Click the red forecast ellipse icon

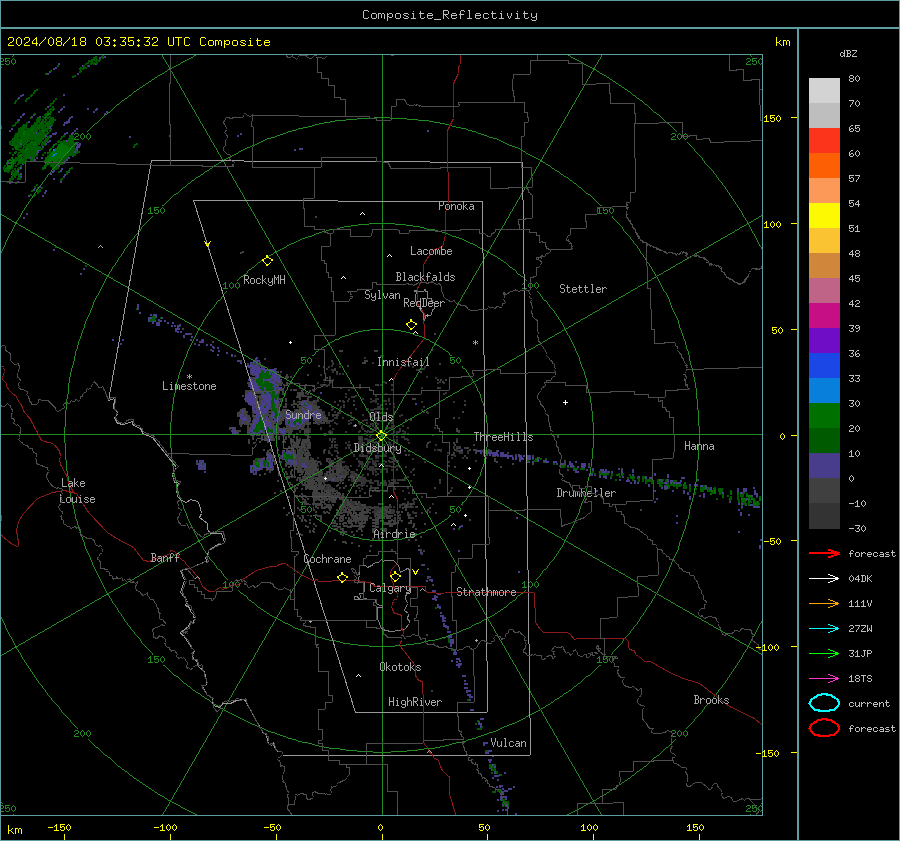click(x=824, y=728)
